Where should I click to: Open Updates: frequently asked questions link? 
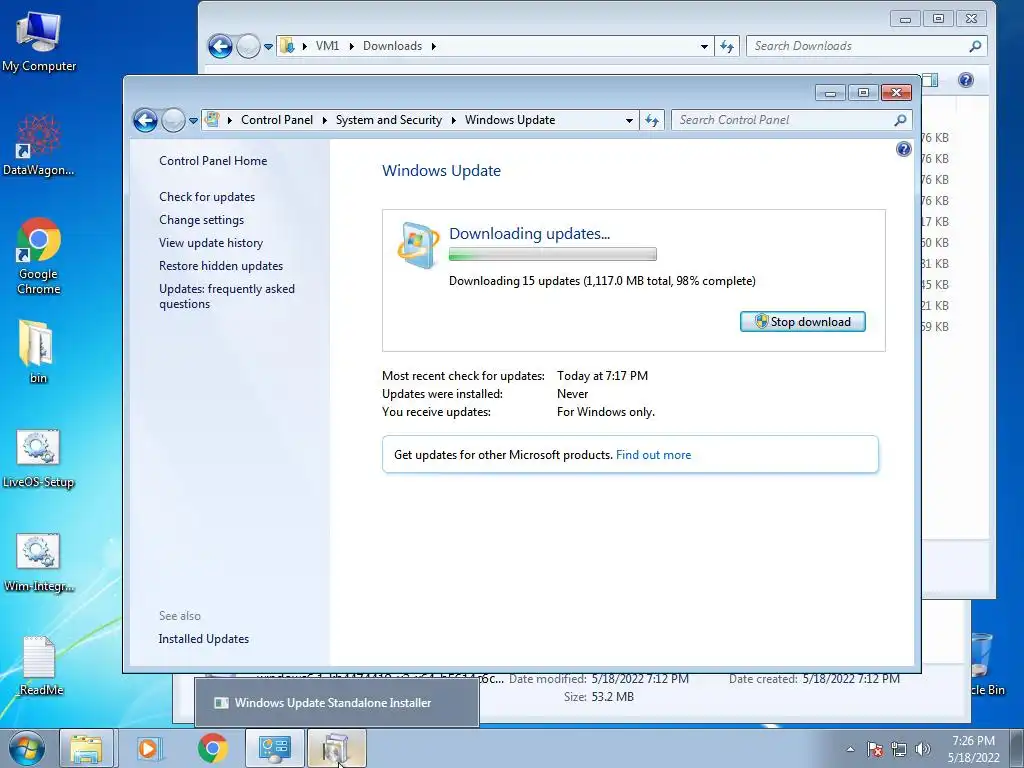tap(227, 296)
